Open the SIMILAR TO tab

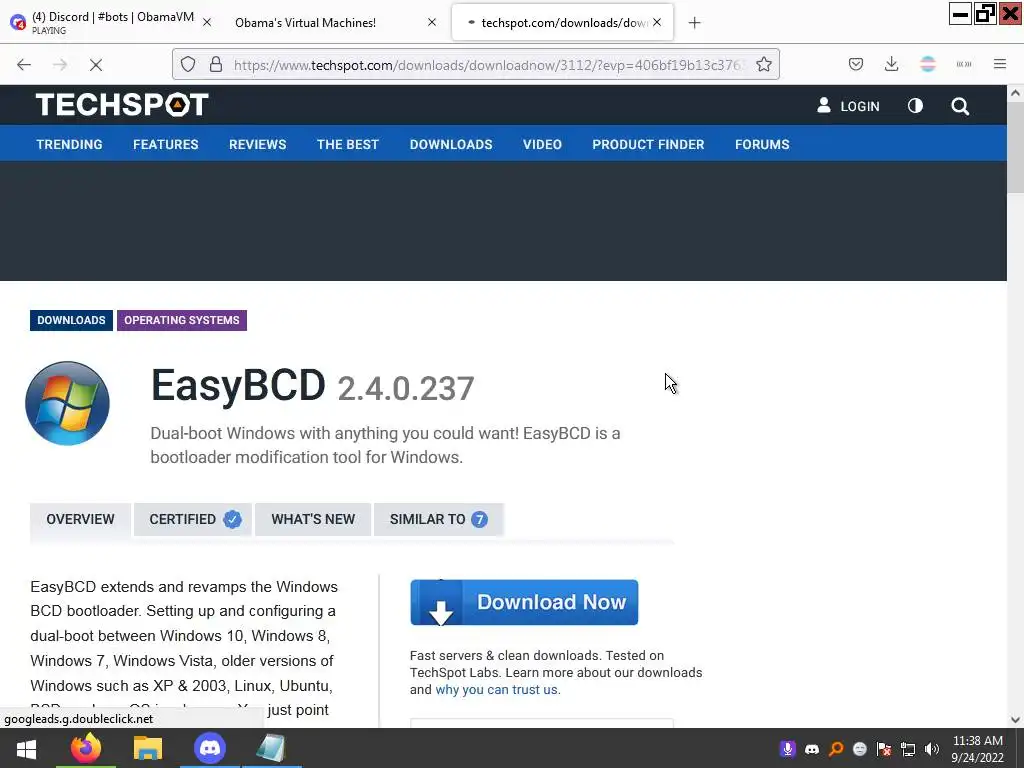tap(438, 519)
